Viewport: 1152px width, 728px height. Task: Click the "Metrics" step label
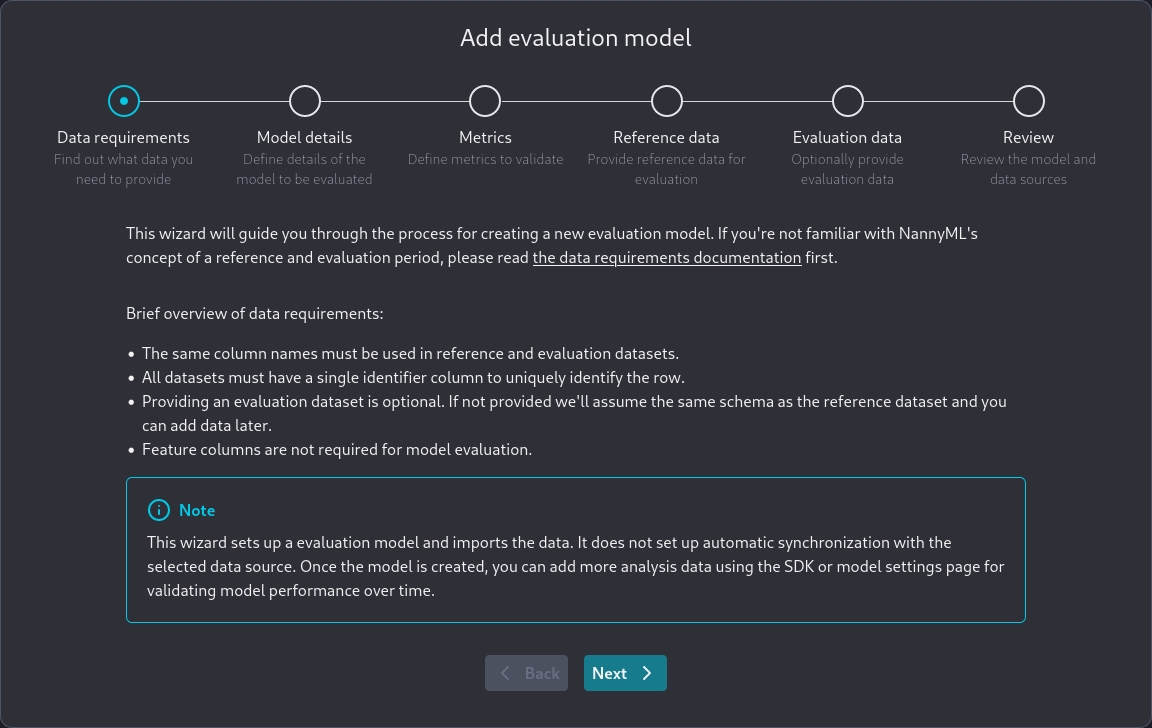click(x=485, y=137)
